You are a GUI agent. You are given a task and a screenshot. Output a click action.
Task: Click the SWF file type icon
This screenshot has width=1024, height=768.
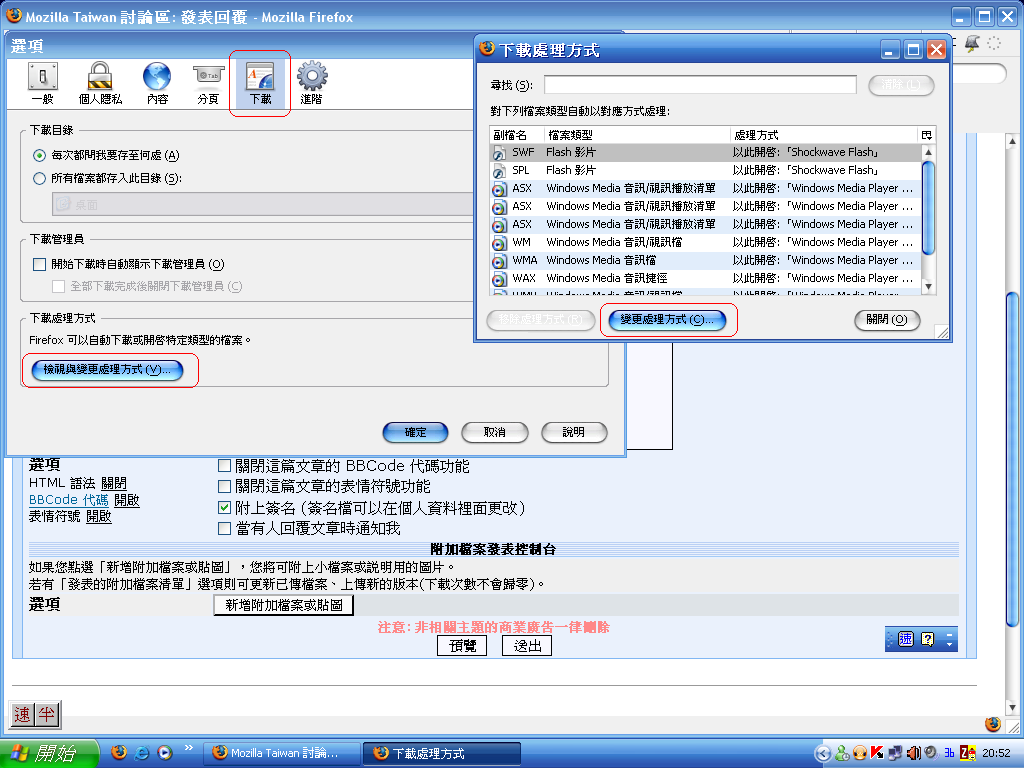pyautogui.click(x=499, y=153)
